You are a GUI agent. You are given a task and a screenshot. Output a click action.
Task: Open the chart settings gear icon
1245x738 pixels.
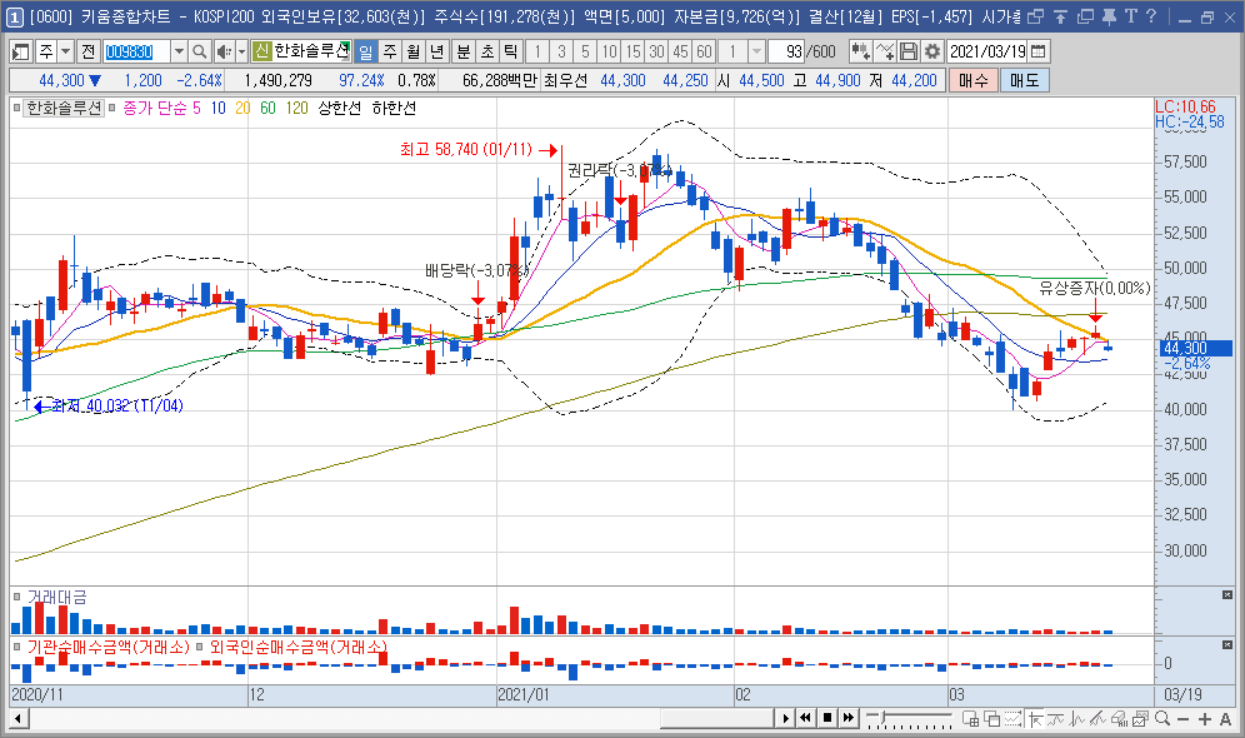932,52
